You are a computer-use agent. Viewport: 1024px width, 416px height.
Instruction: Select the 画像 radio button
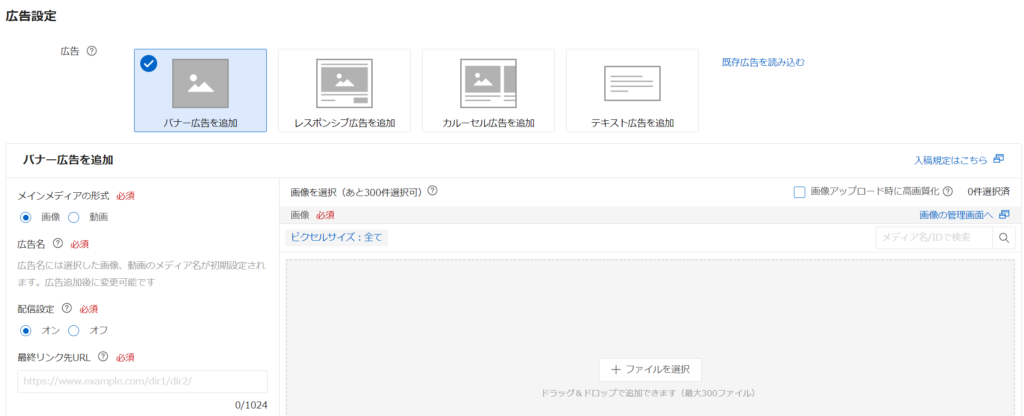tap(26, 217)
